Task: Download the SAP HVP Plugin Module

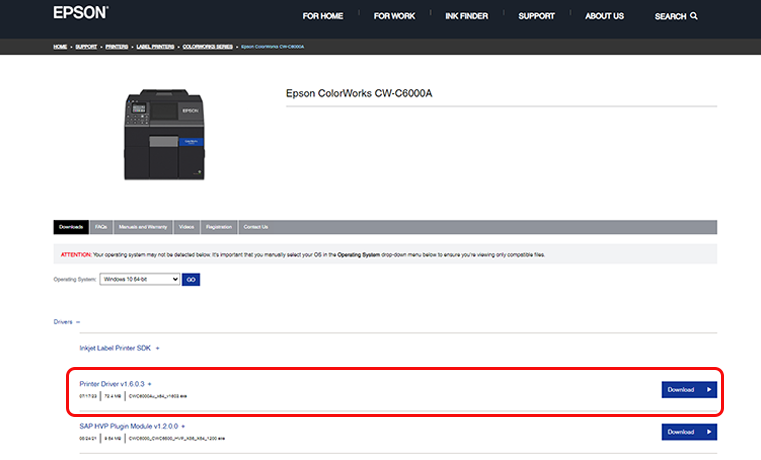Action: click(689, 432)
